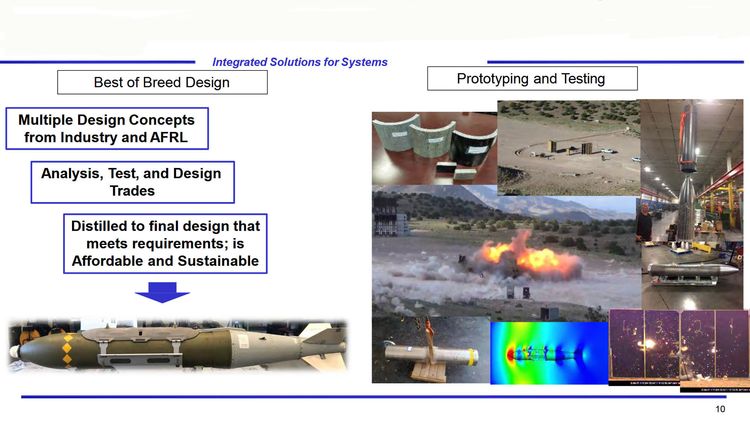Click the curved casing fragments photo

432,147
